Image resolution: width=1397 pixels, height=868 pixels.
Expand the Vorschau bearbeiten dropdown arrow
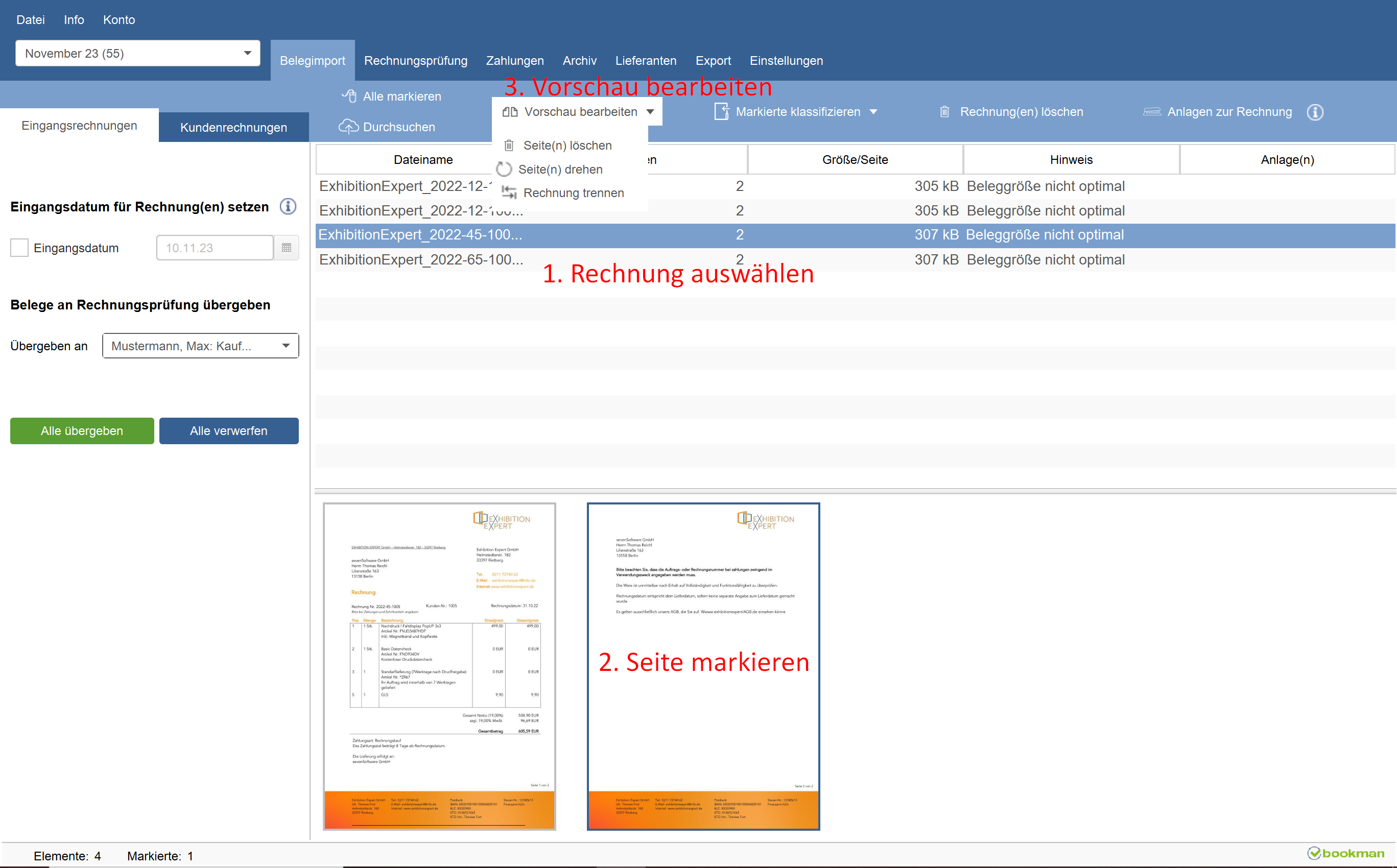[650, 112]
